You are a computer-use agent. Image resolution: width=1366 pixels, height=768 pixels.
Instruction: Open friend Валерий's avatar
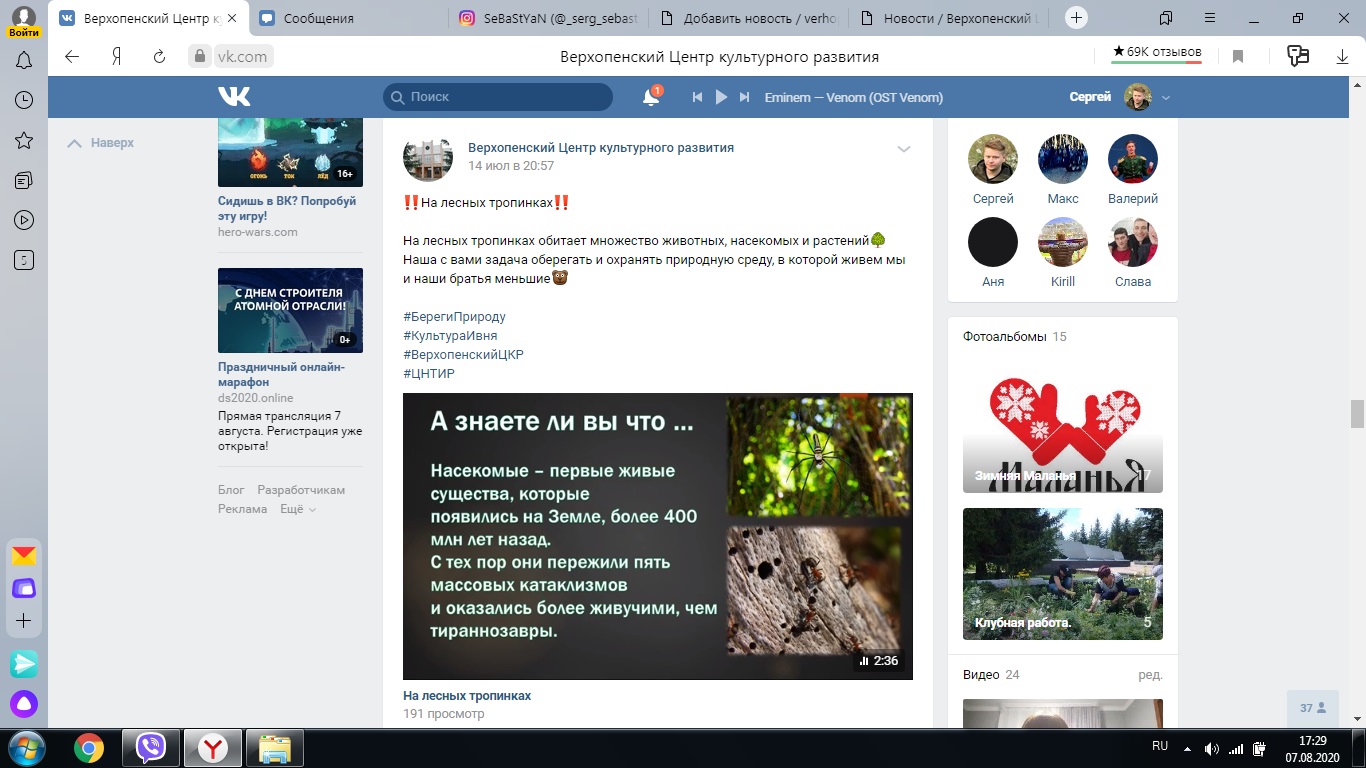[x=1133, y=159]
